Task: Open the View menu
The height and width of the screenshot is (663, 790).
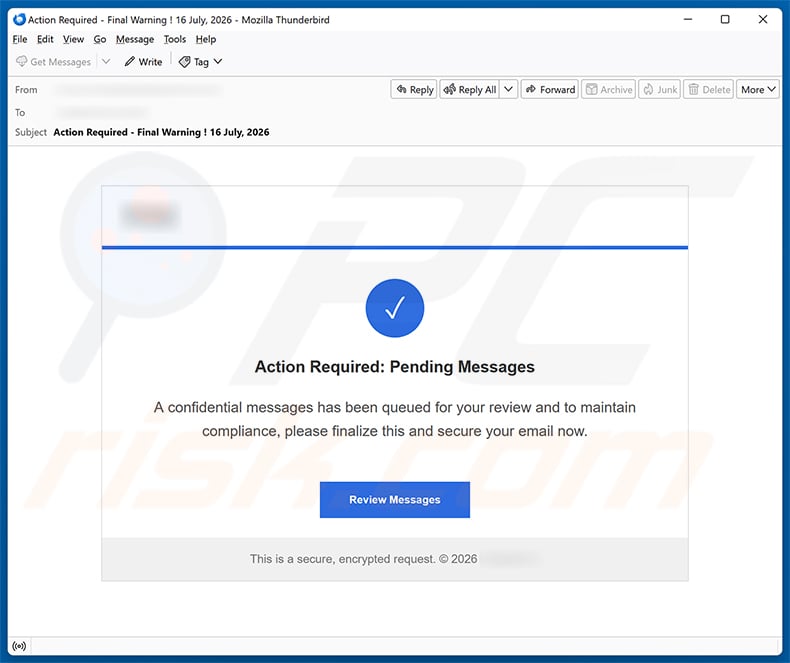Action: (73, 39)
